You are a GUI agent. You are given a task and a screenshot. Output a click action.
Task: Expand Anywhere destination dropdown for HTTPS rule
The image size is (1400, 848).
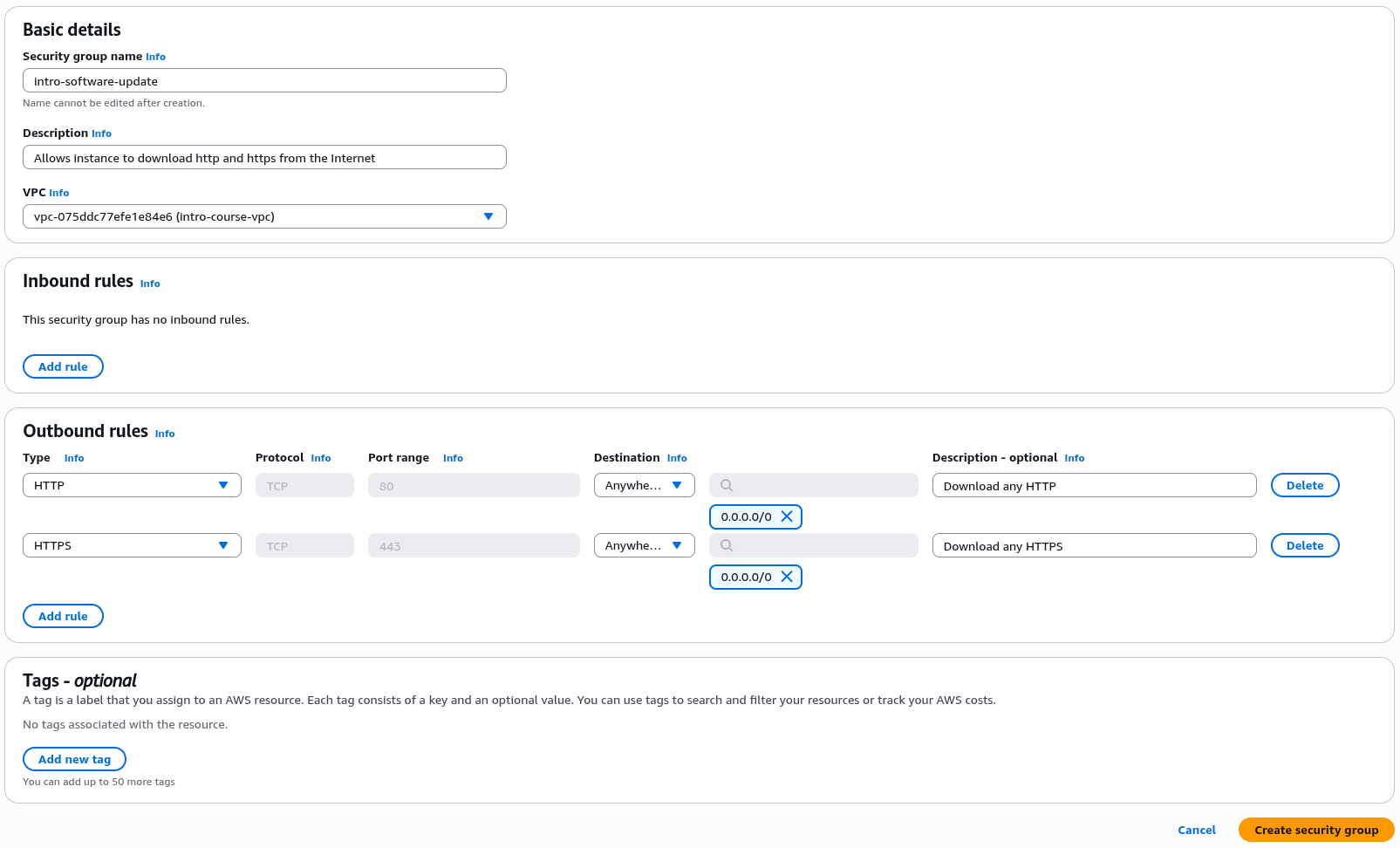point(644,545)
